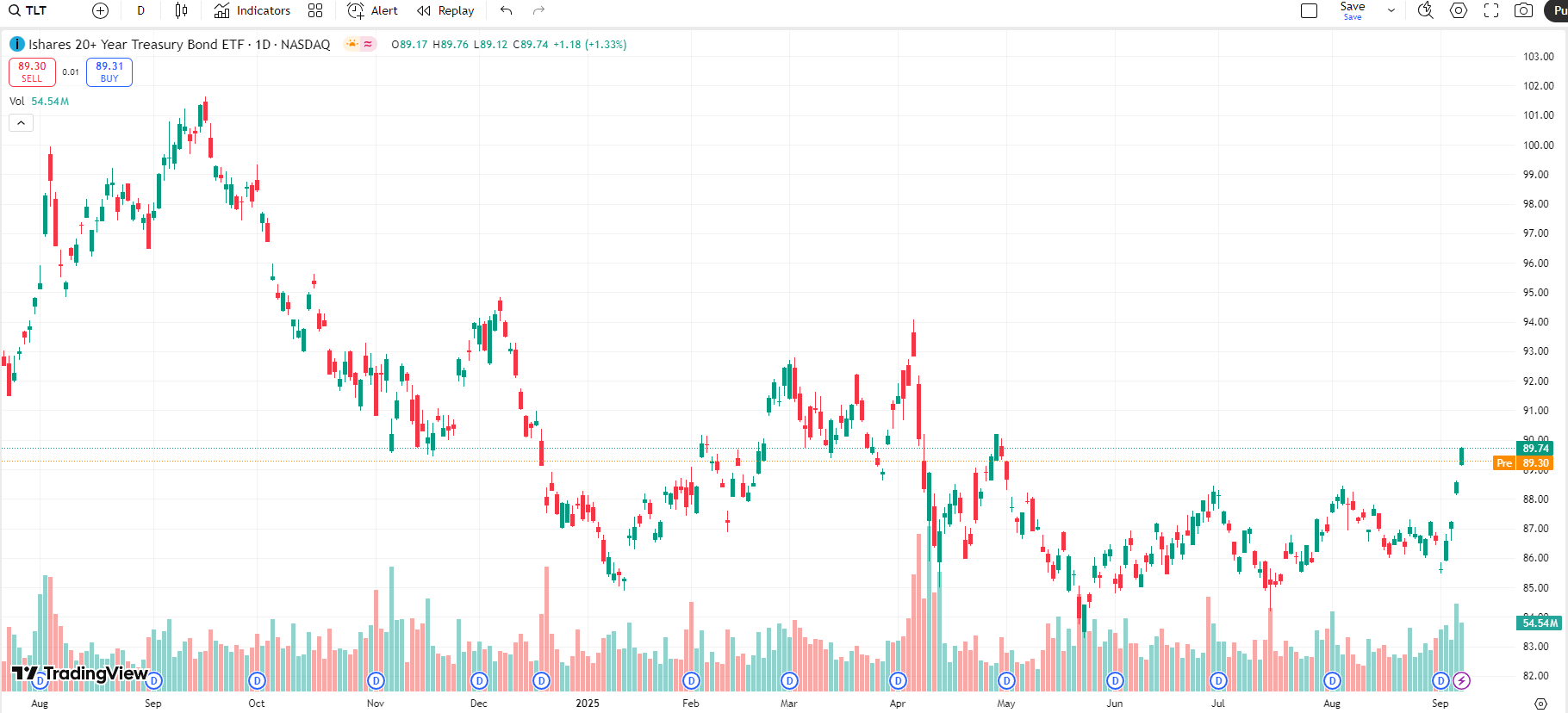Open the TLT symbol search
Image resolution: width=1568 pixels, height=713 pixels.
28,10
